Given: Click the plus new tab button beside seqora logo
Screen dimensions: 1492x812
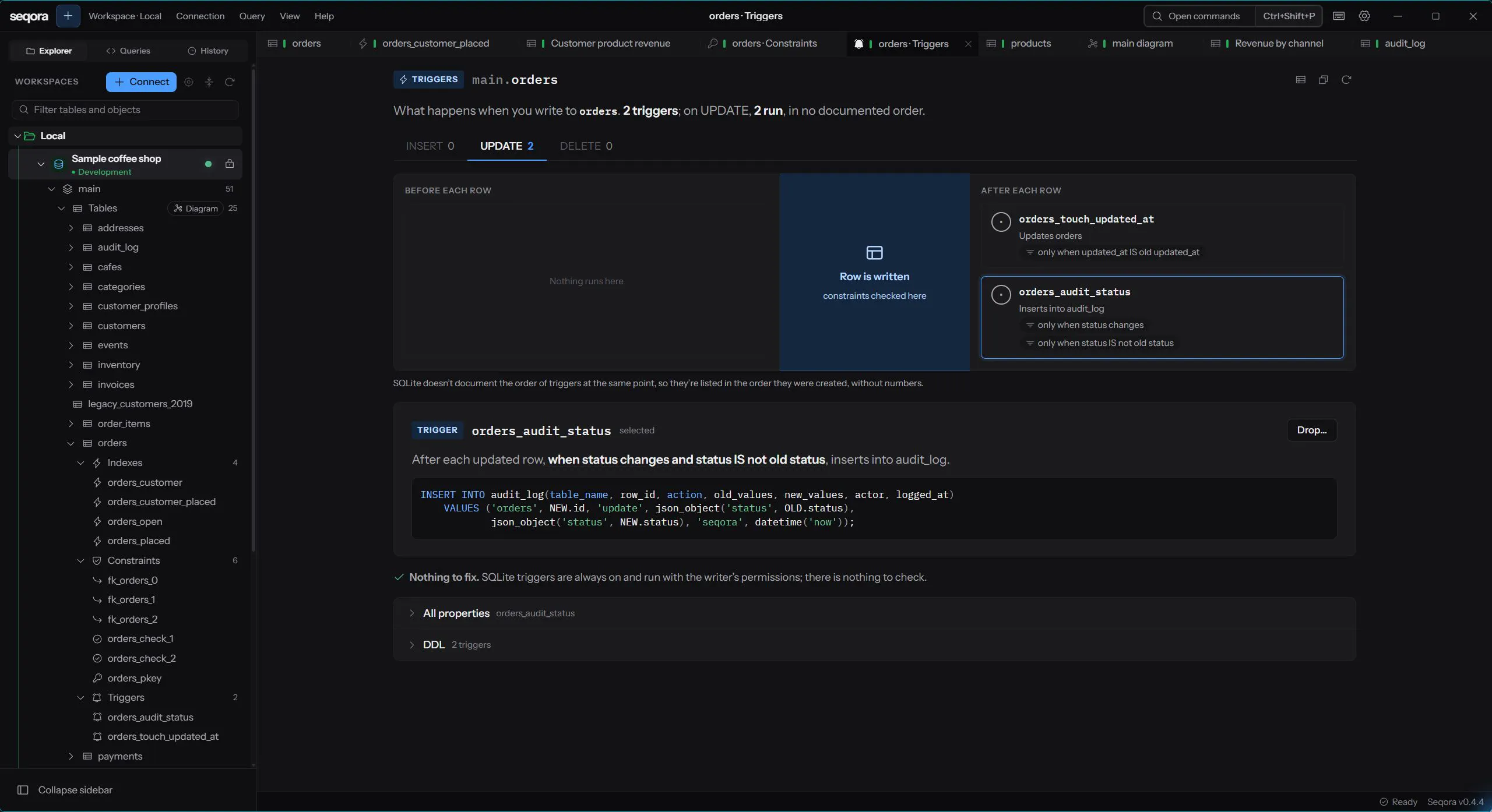Looking at the screenshot, I should point(68,16).
